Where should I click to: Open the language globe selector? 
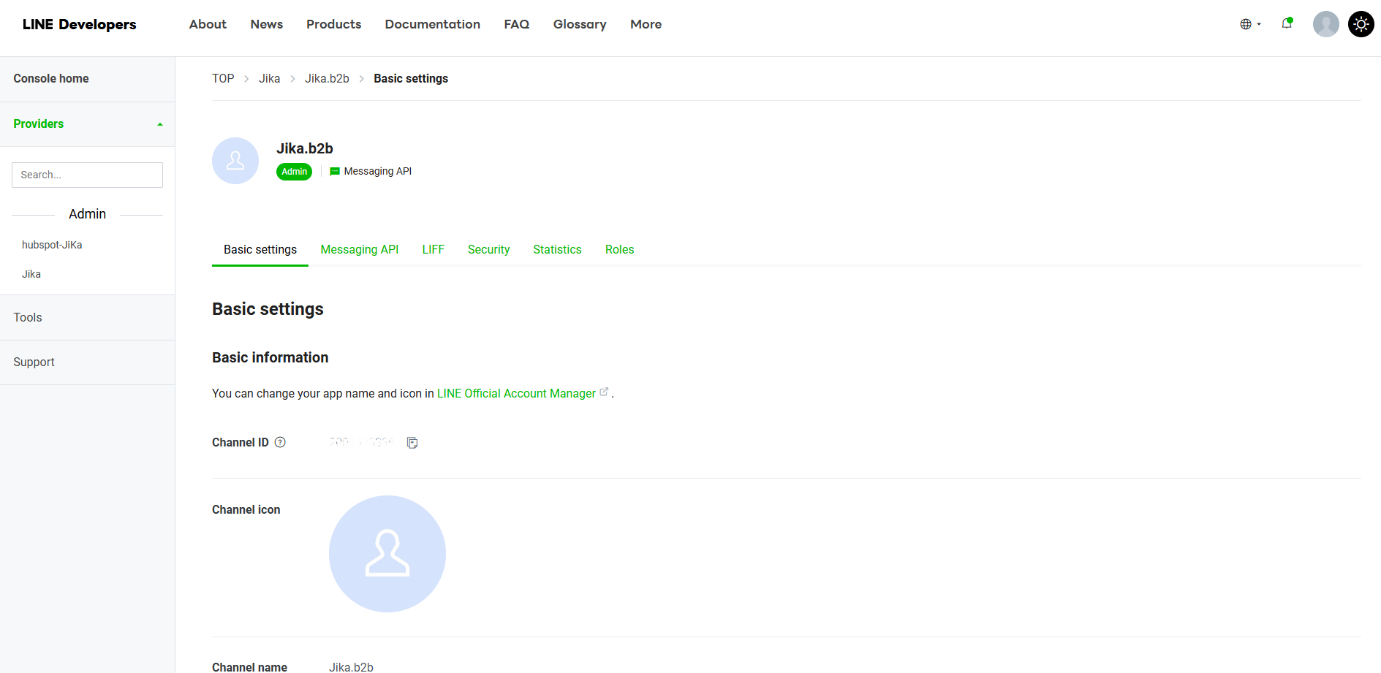click(1250, 24)
